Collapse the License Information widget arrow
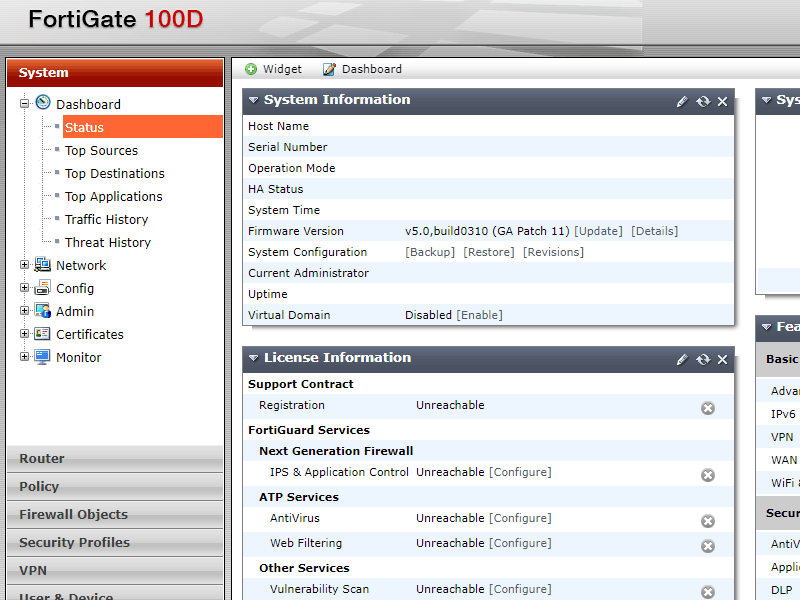The image size is (800, 600). [x=254, y=358]
